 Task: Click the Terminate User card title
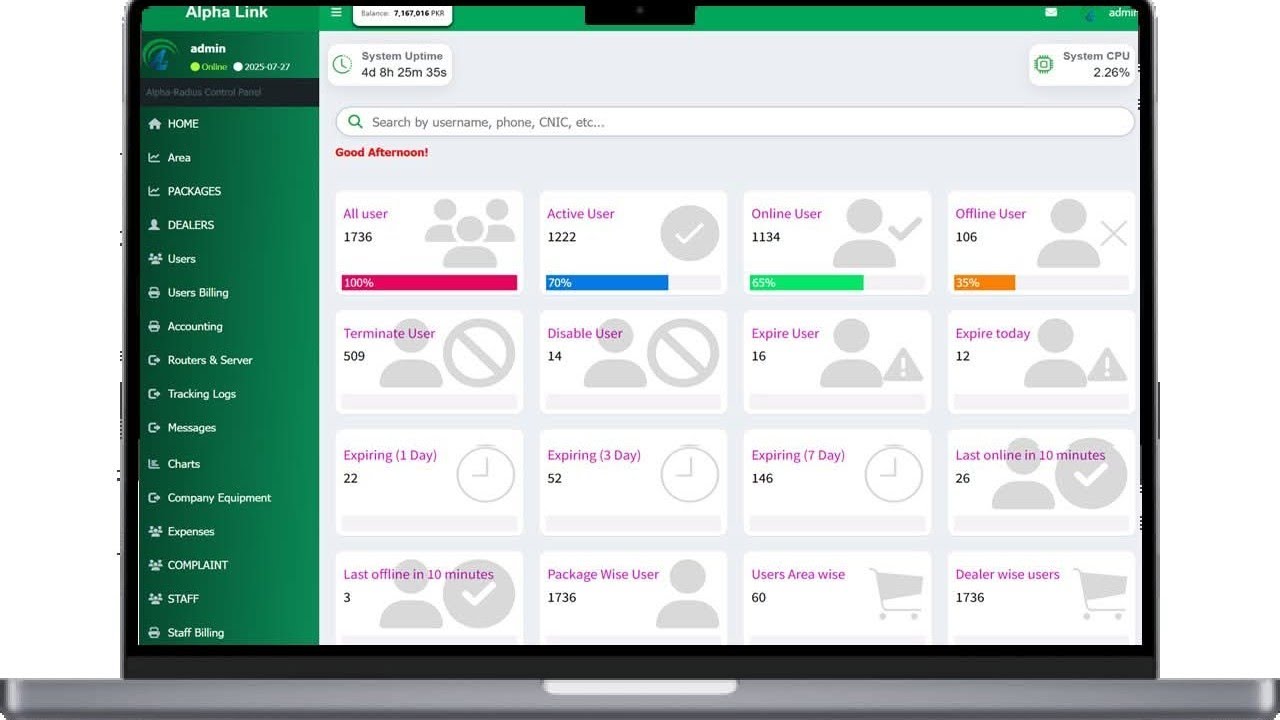click(x=389, y=334)
